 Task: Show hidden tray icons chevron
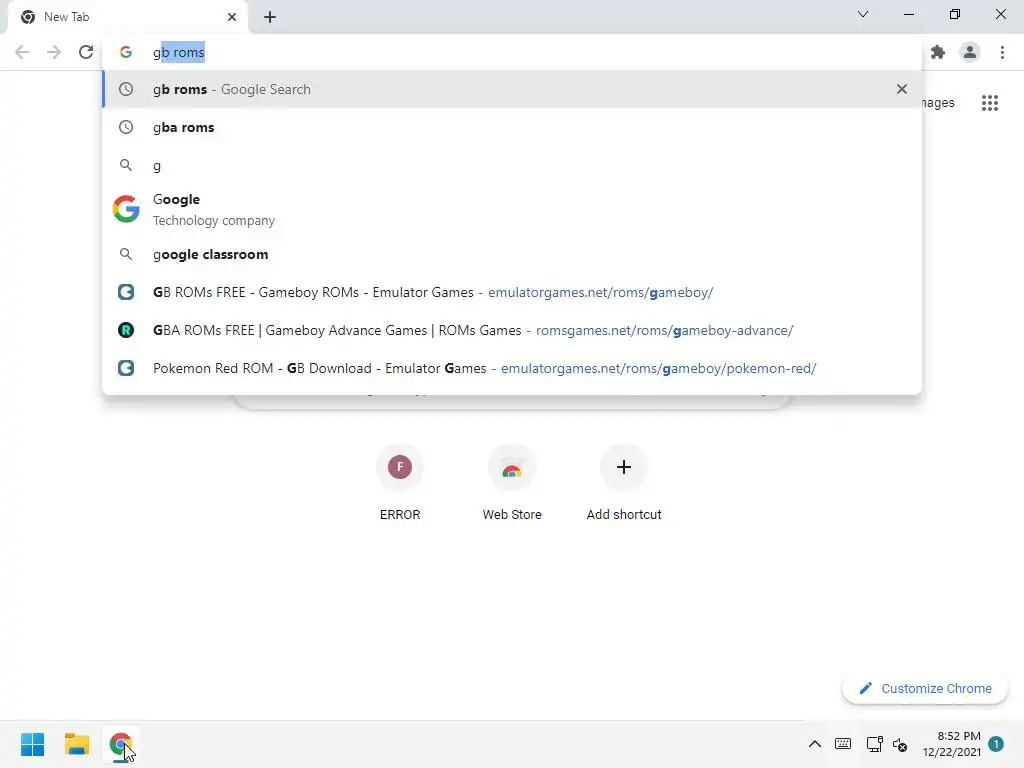pos(815,744)
